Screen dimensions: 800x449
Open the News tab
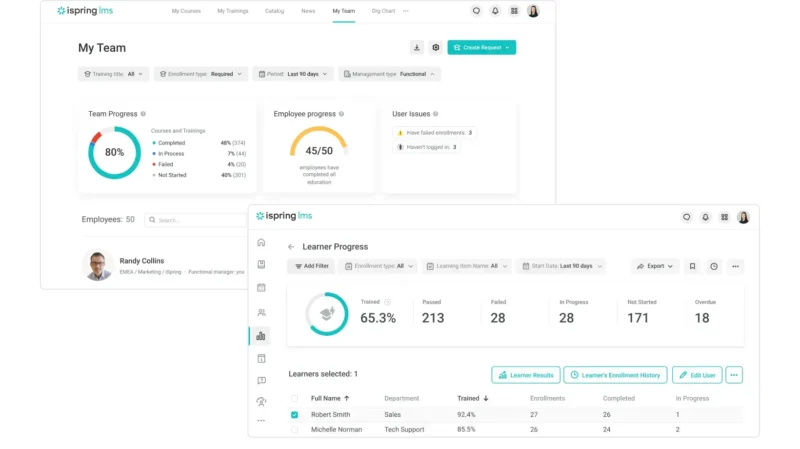point(308,11)
